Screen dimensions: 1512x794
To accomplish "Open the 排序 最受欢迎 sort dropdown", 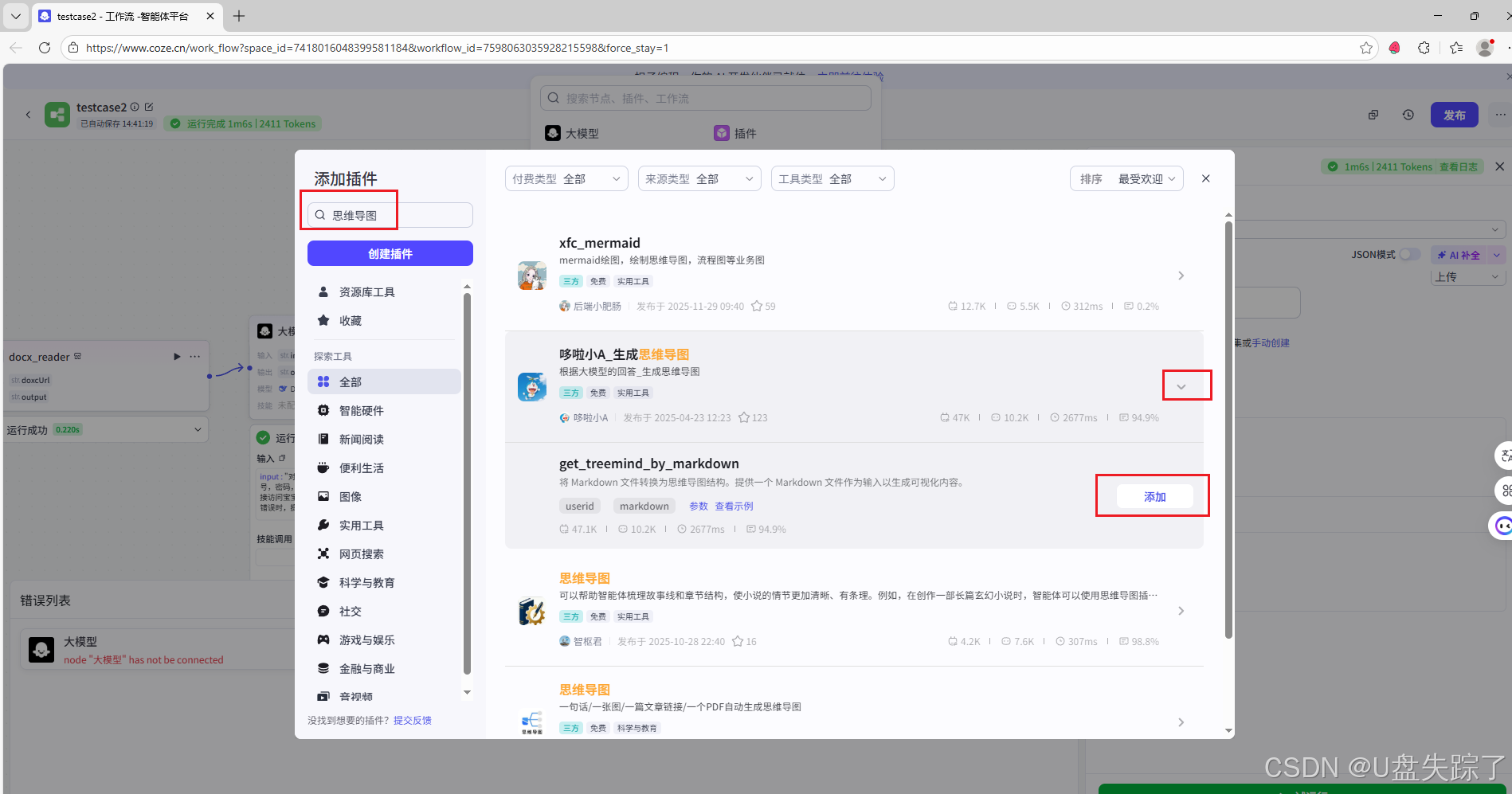I will point(1126,179).
